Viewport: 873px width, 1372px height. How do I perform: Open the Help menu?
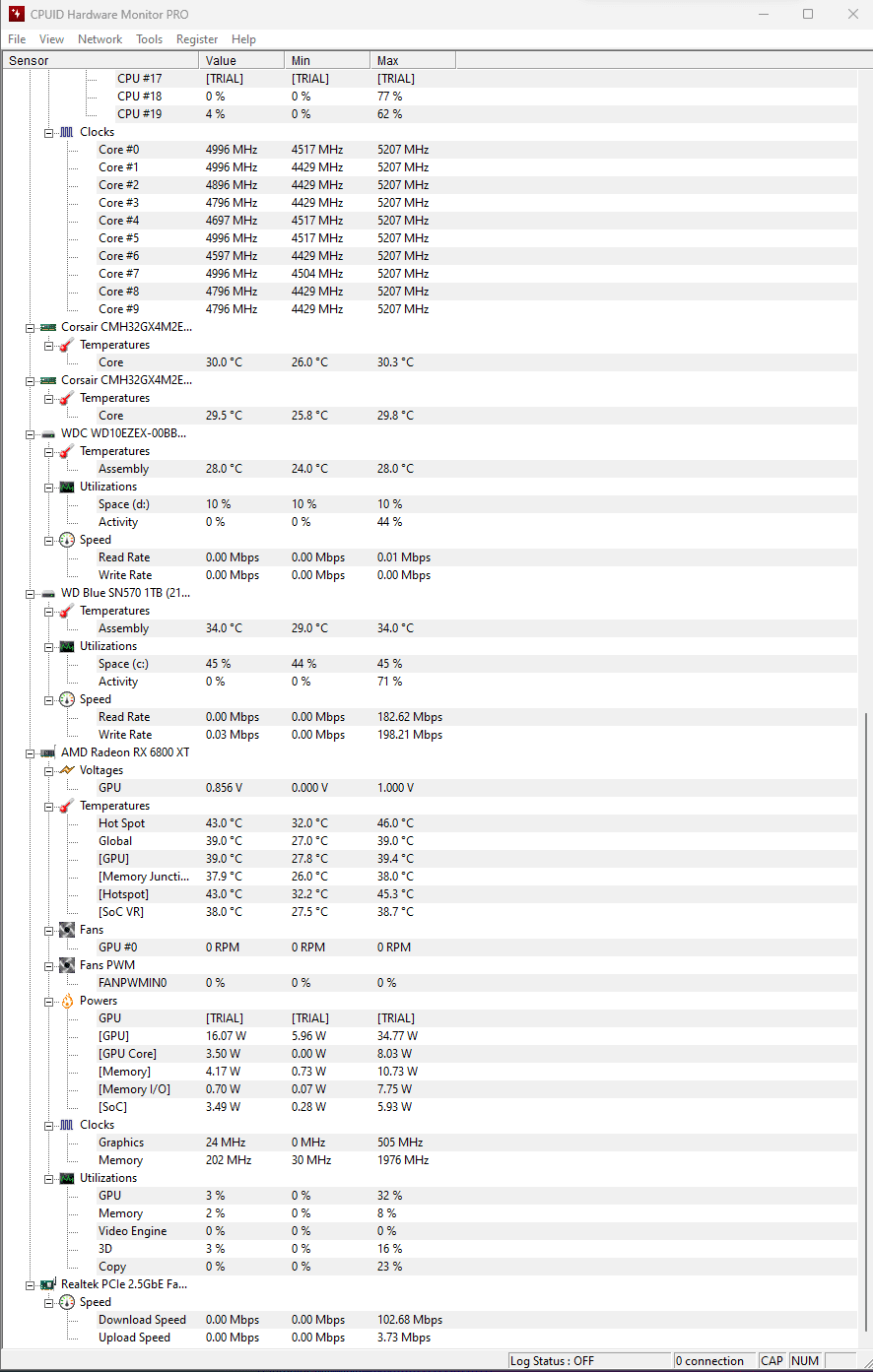pos(243,39)
